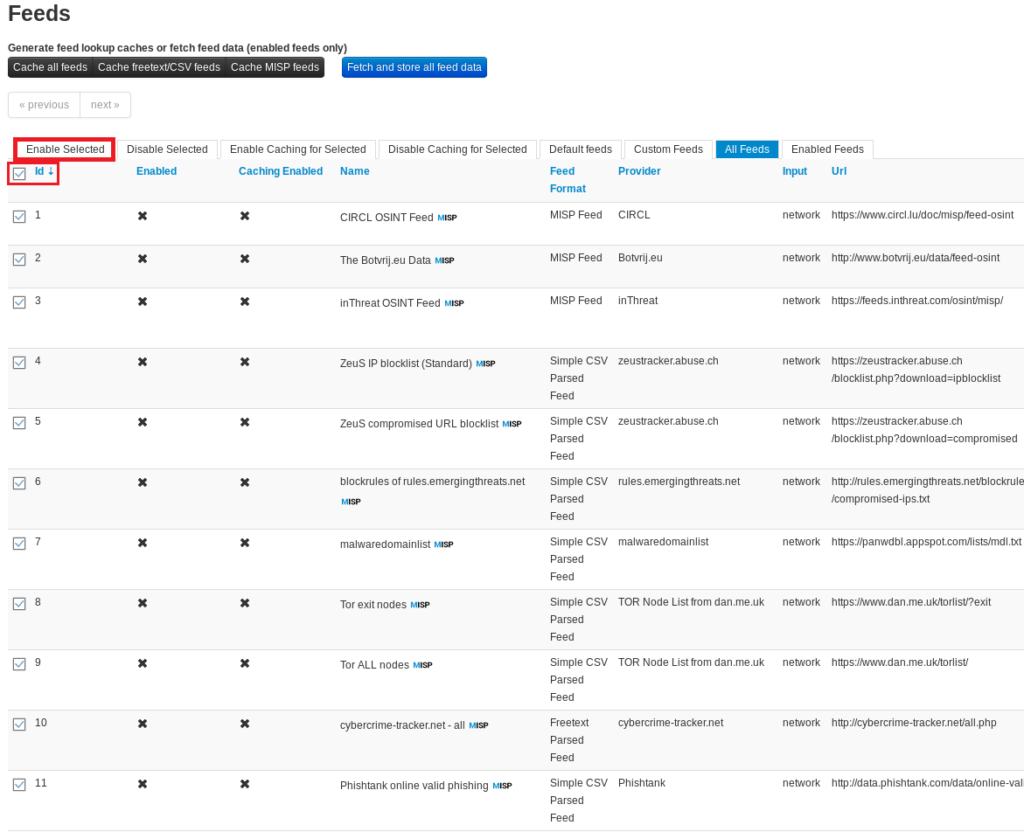
Task: Go to the next page
Action: [104, 105]
